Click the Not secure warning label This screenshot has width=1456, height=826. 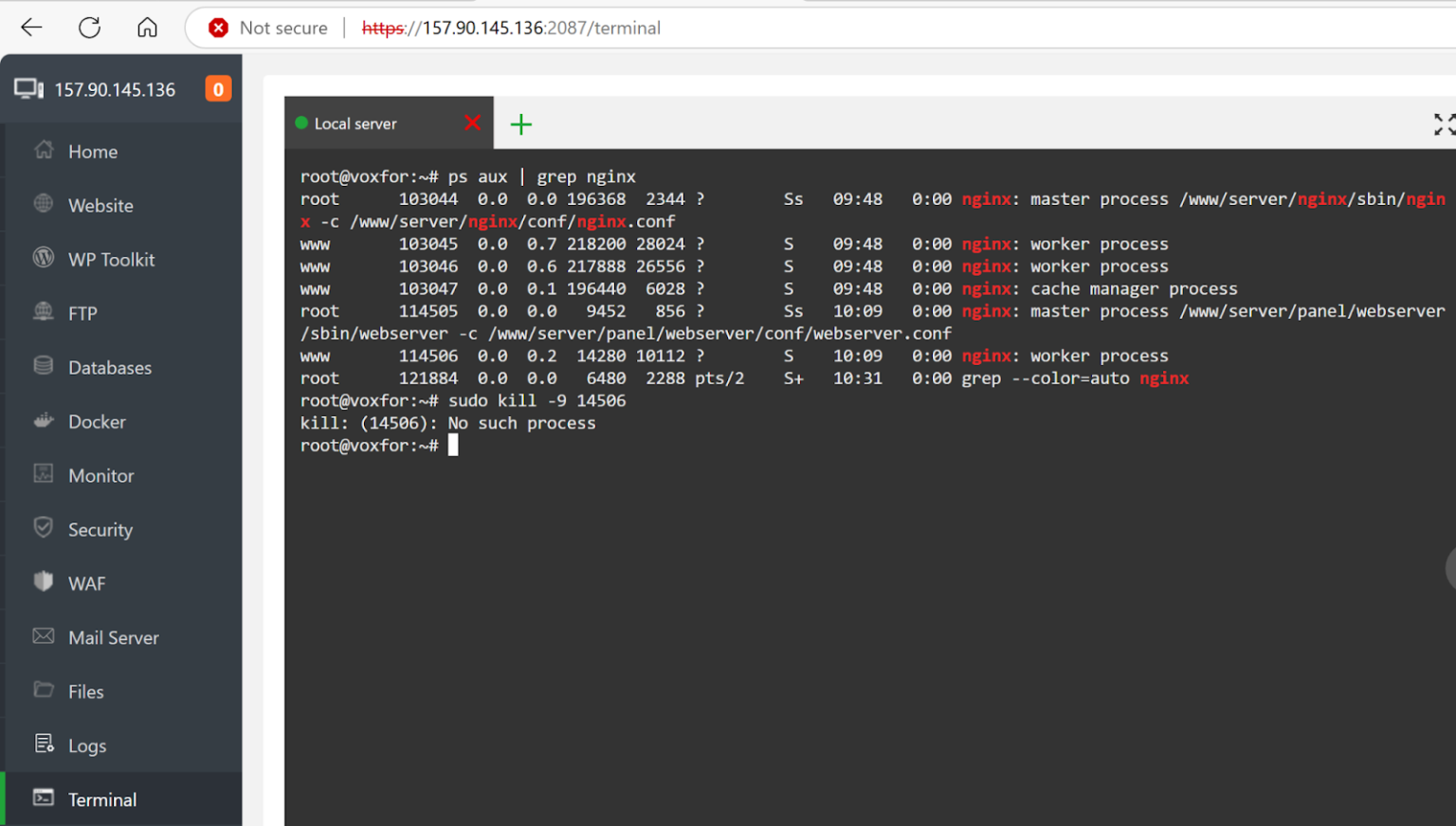click(x=282, y=28)
